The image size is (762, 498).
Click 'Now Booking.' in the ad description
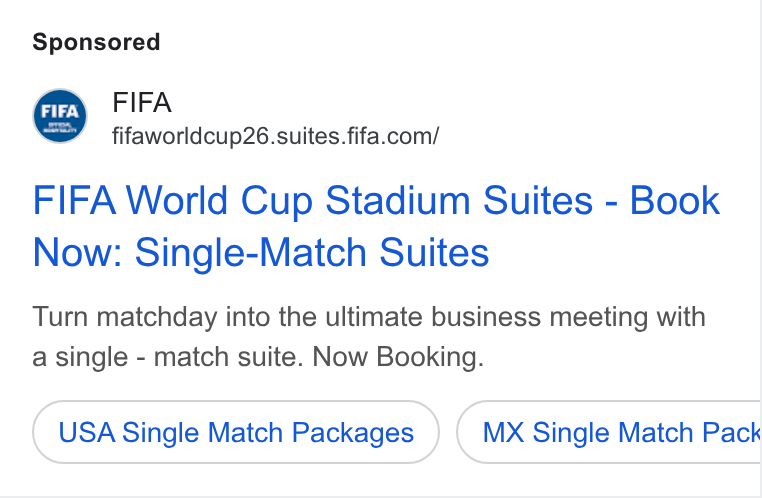398,357
